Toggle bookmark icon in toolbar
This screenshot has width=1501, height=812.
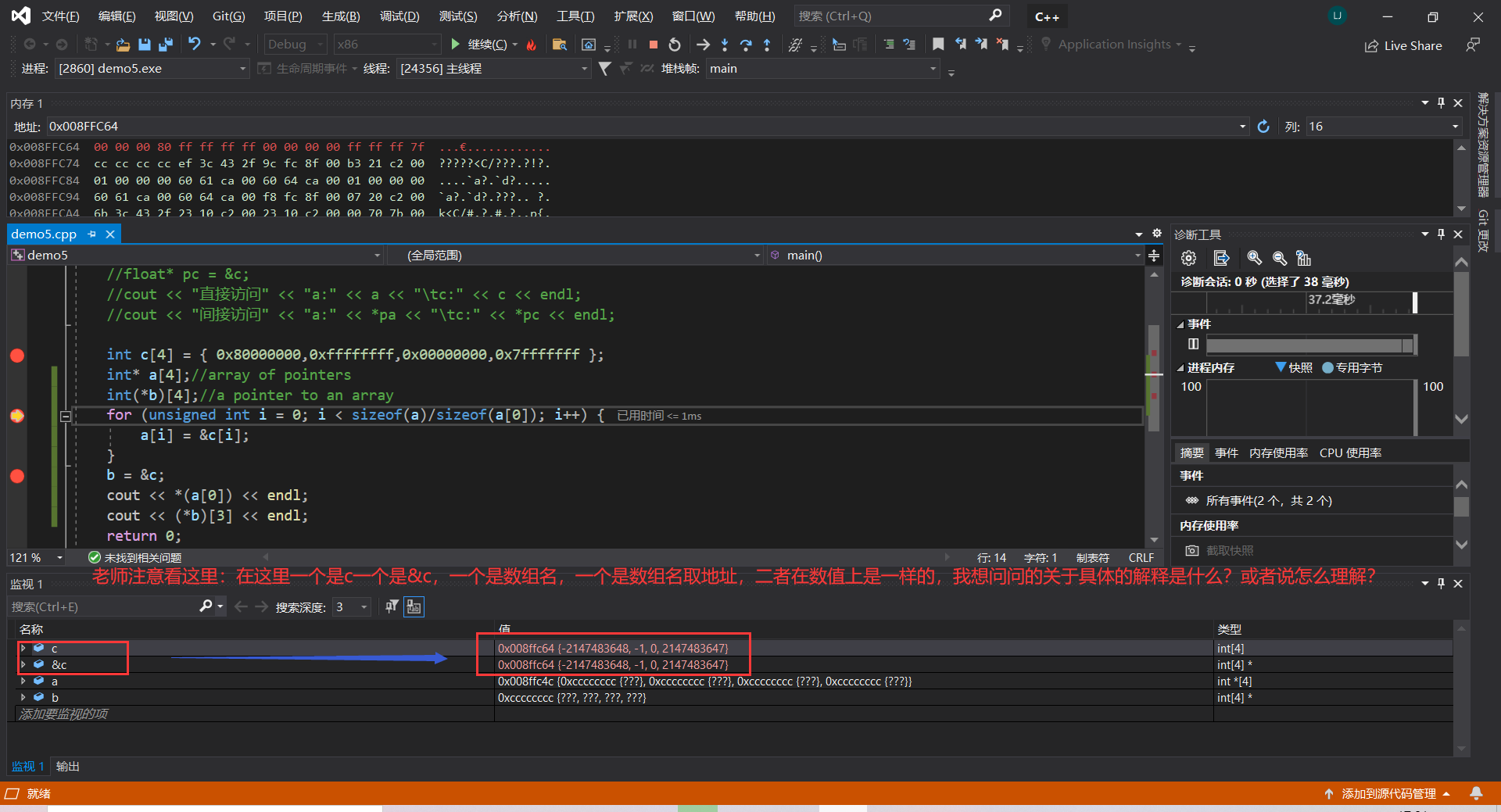(938, 45)
